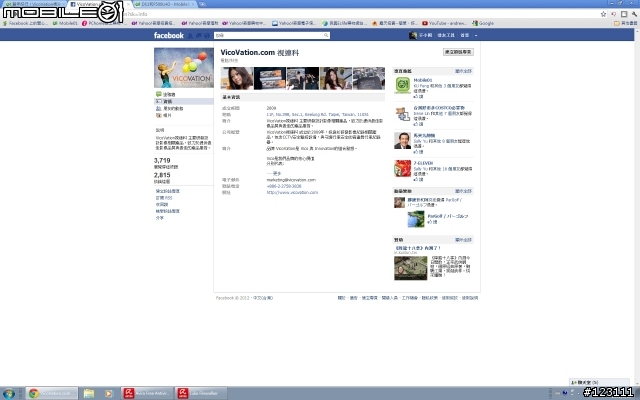Go to 首頁 home in the Facebook header
This screenshot has height=400, width=640.
[464, 36]
